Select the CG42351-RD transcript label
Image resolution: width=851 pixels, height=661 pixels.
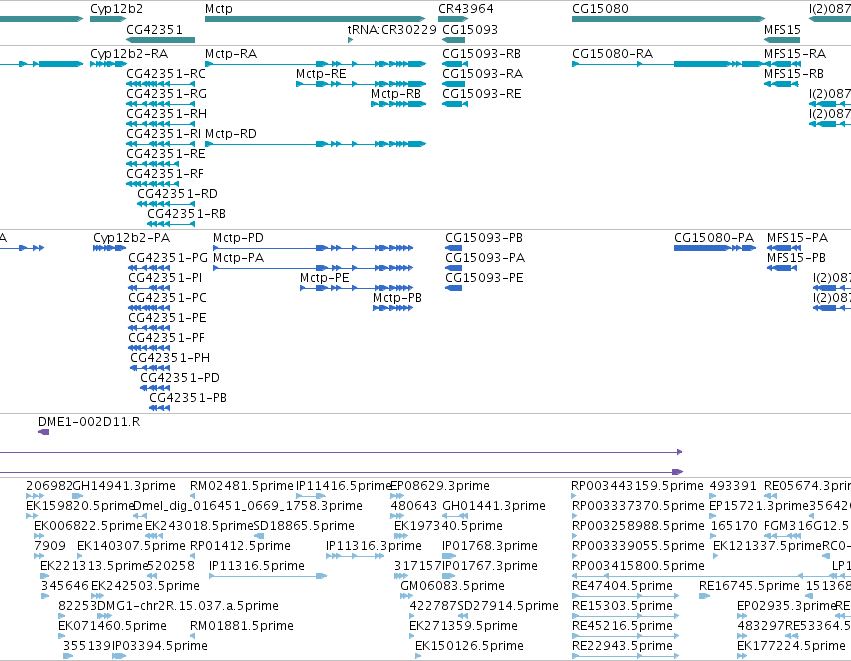pos(177,194)
